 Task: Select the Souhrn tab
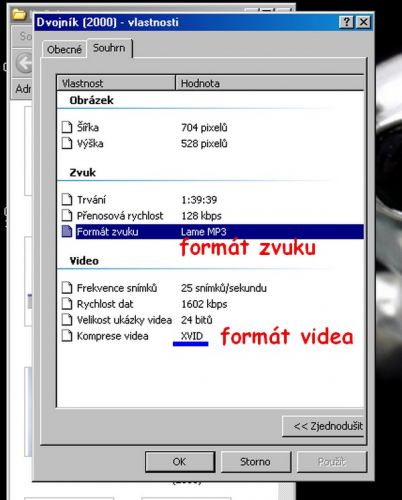[x=109, y=48]
